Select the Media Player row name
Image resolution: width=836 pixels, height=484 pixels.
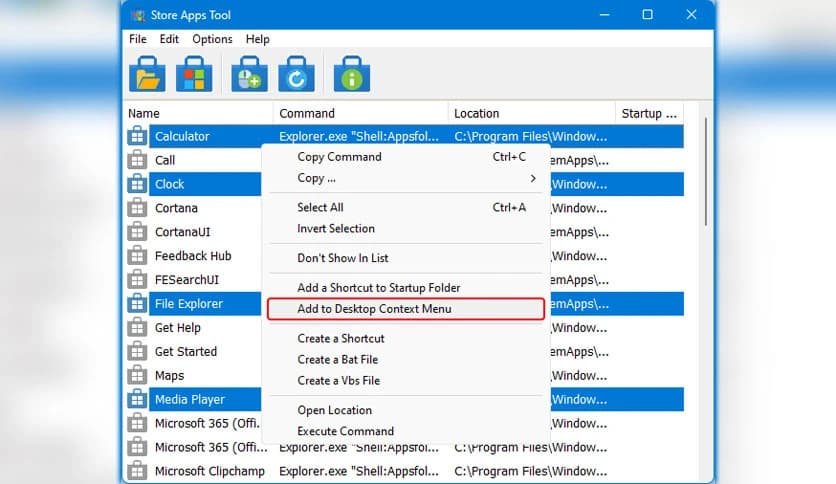[190, 399]
